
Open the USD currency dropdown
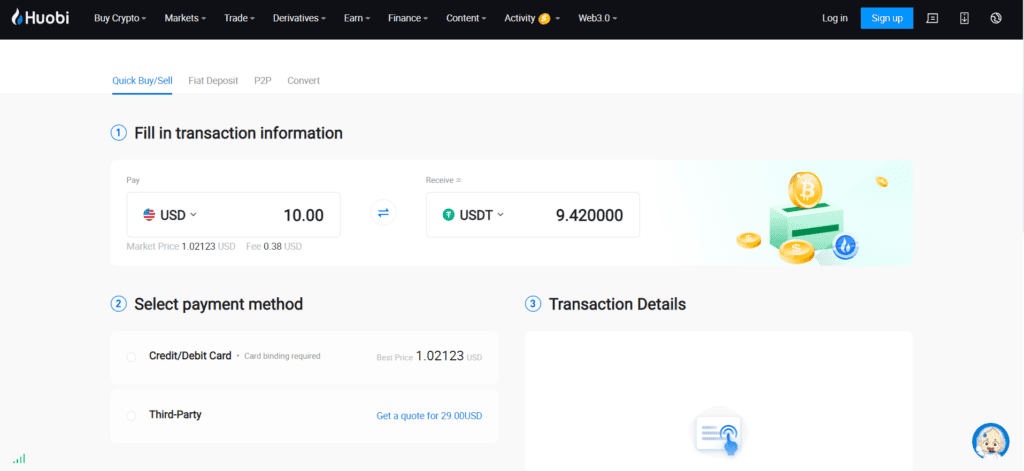(170, 214)
